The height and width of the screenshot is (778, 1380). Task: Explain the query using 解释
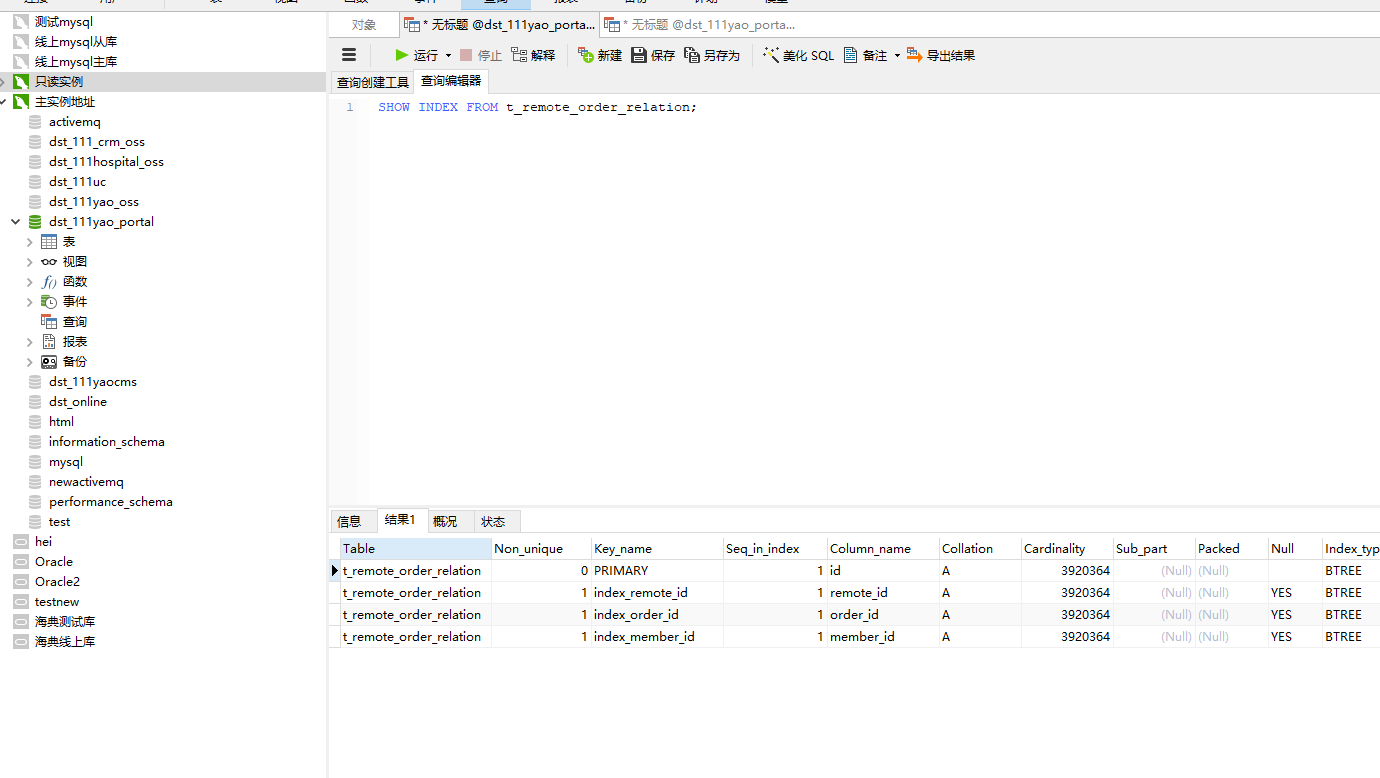[533, 55]
